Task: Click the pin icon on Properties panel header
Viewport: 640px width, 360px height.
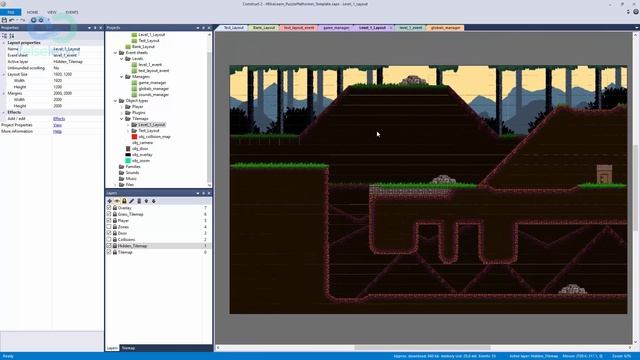Action: point(95,28)
